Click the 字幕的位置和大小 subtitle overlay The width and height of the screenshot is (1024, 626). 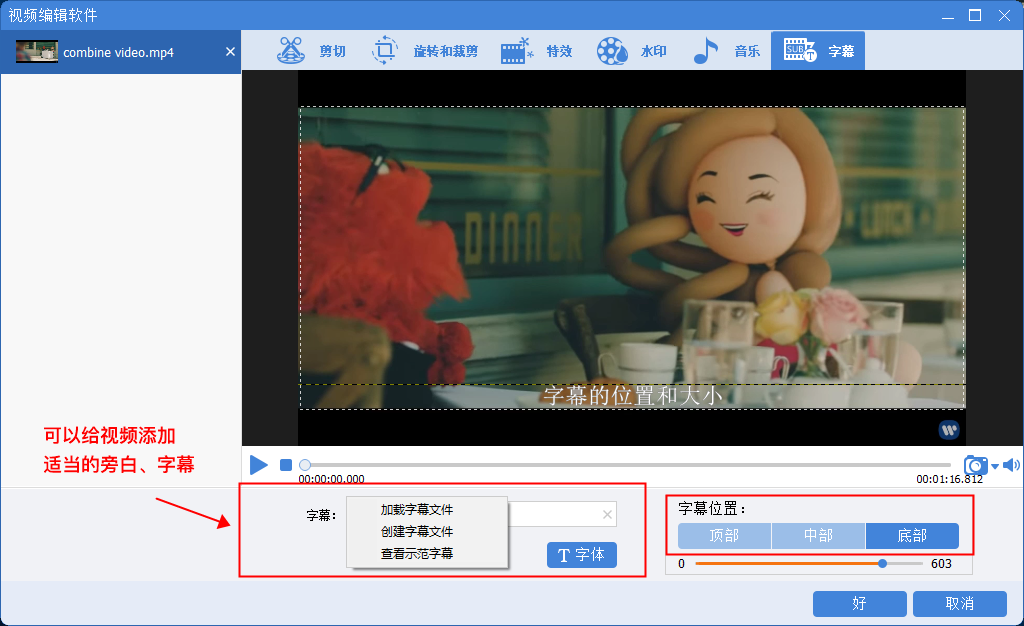(x=632, y=396)
